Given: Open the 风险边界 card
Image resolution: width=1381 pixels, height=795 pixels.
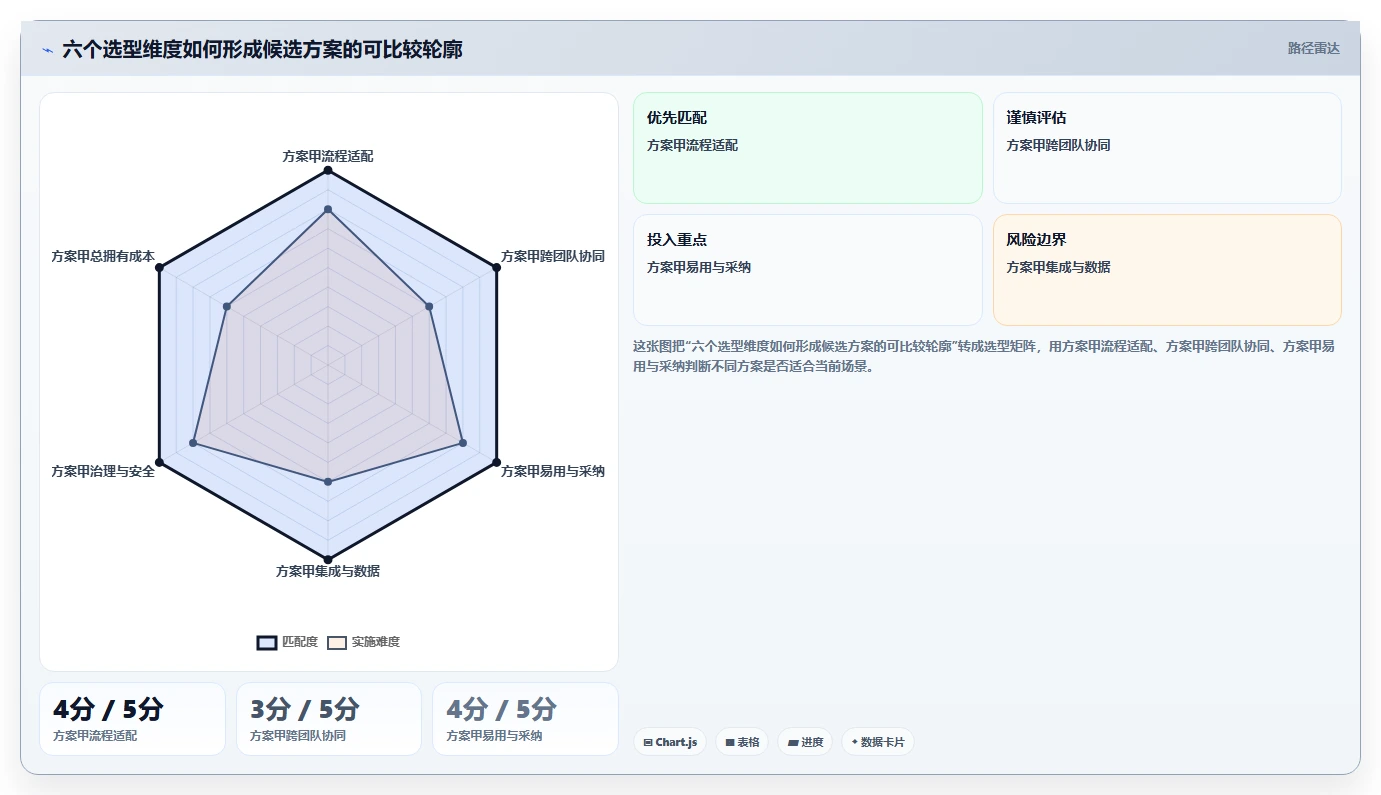Looking at the screenshot, I should (1167, 270).
